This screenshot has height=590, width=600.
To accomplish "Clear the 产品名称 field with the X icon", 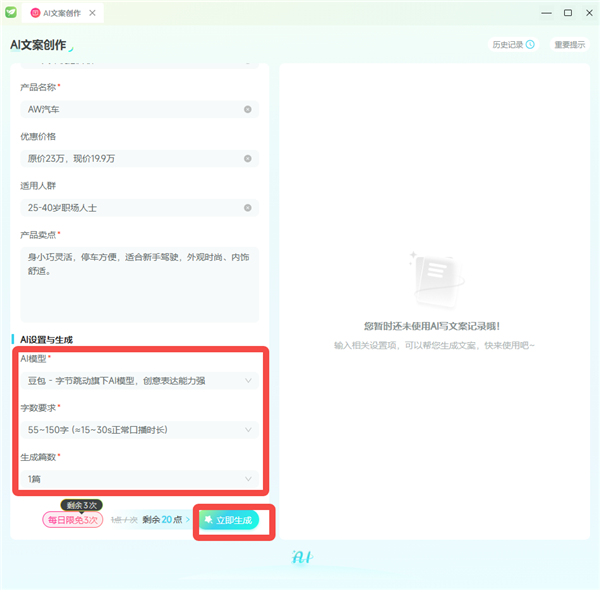I will click(247, 109).
